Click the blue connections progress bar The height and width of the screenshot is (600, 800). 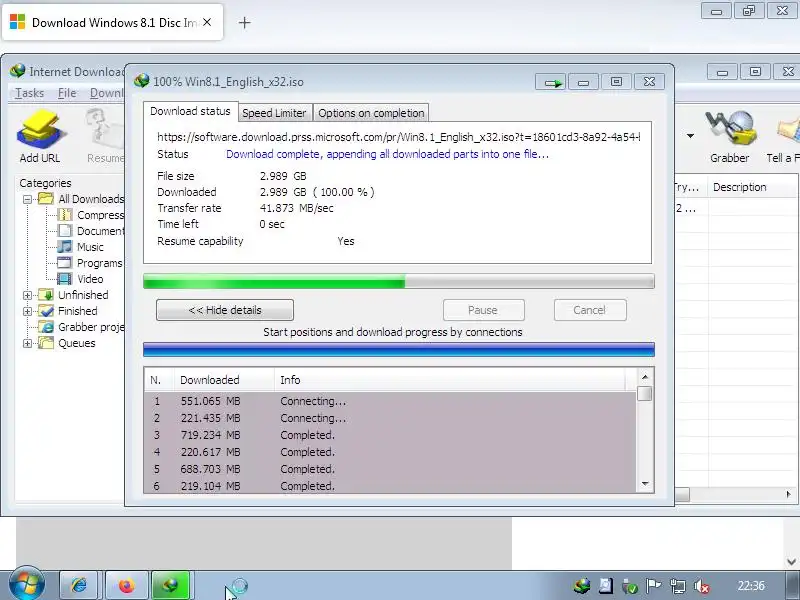[x=398, y=349]
